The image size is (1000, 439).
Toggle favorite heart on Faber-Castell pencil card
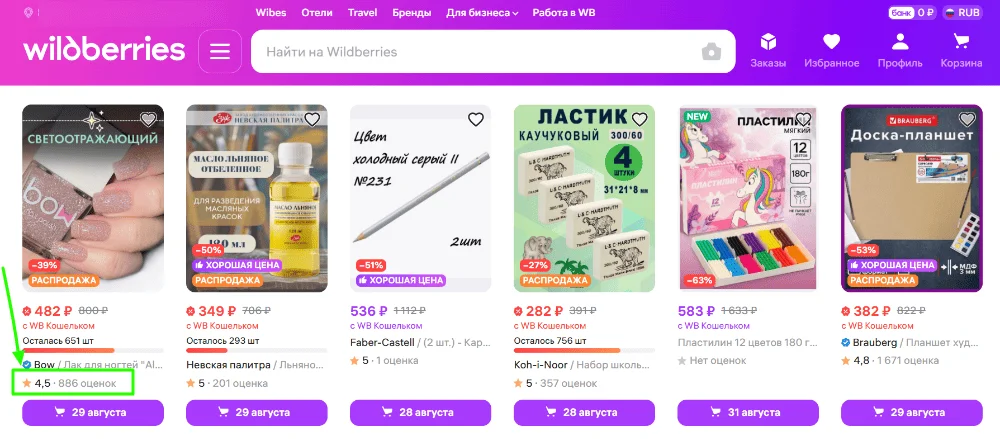pyautogui.click(x=476, y=119)
